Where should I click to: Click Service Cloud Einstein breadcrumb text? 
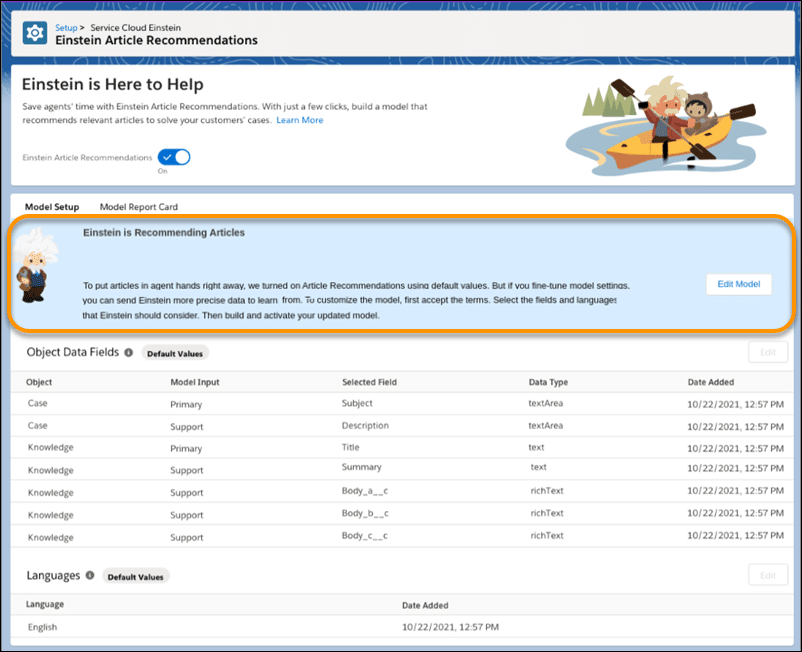click(136, 28)
